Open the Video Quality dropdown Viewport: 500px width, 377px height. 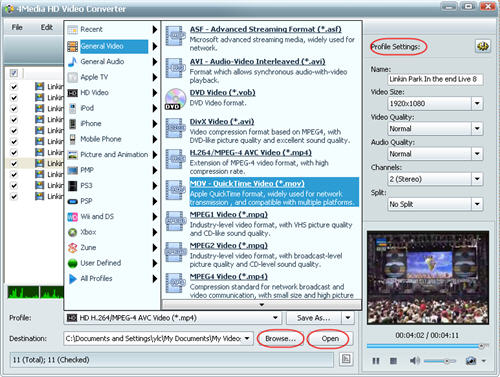[x=477, y=129]
